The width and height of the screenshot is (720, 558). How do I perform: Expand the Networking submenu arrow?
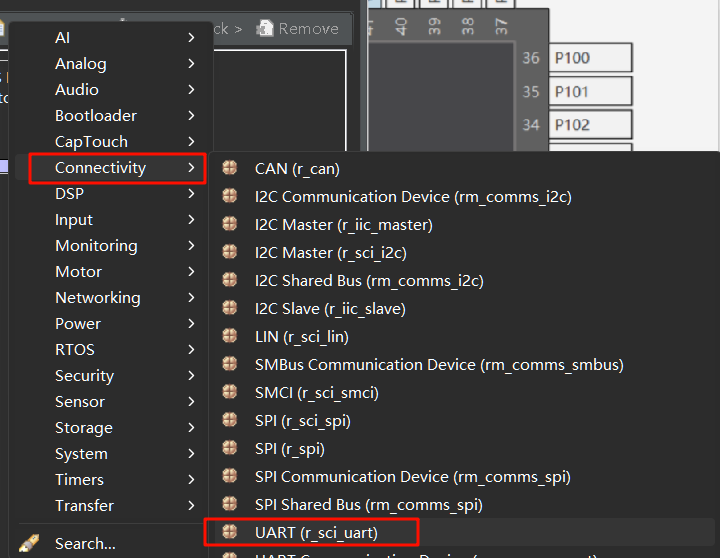click(191, 298)
